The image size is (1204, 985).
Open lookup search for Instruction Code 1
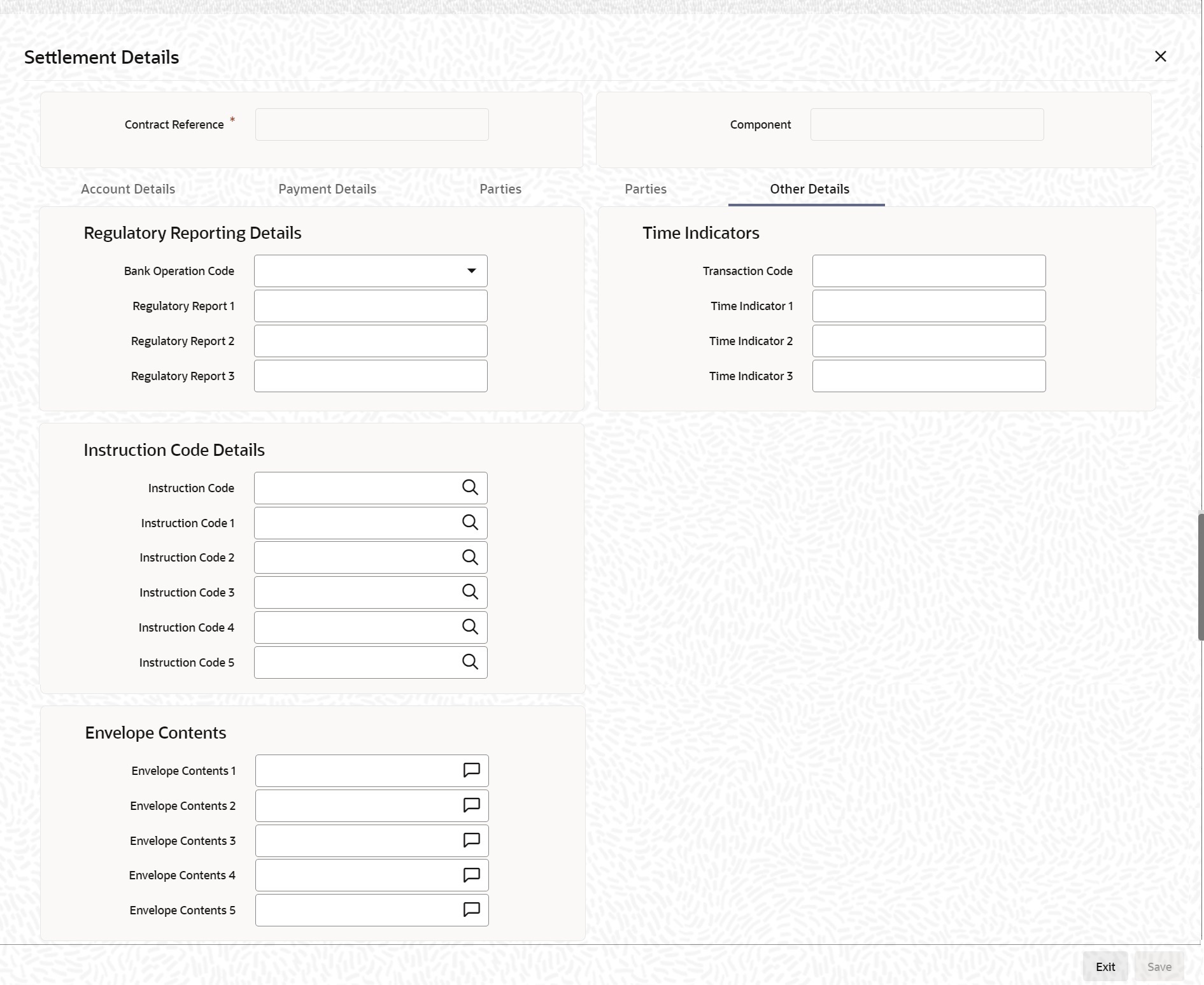click(x=470, y=523)
